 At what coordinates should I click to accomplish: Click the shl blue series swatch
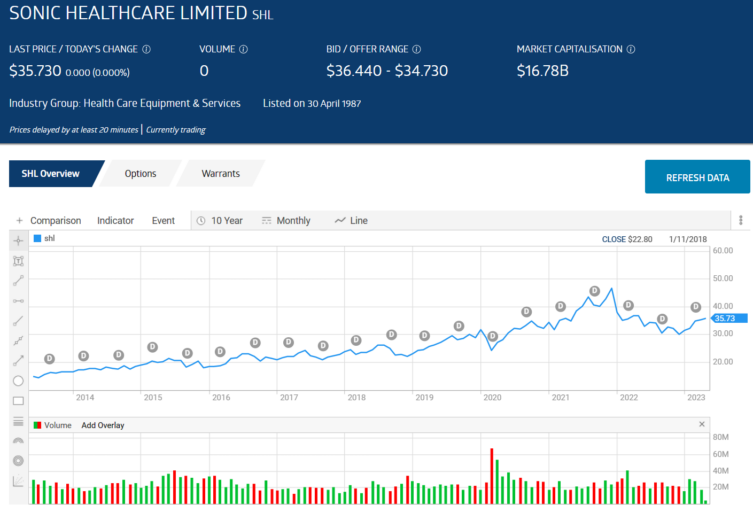point(37,238)
